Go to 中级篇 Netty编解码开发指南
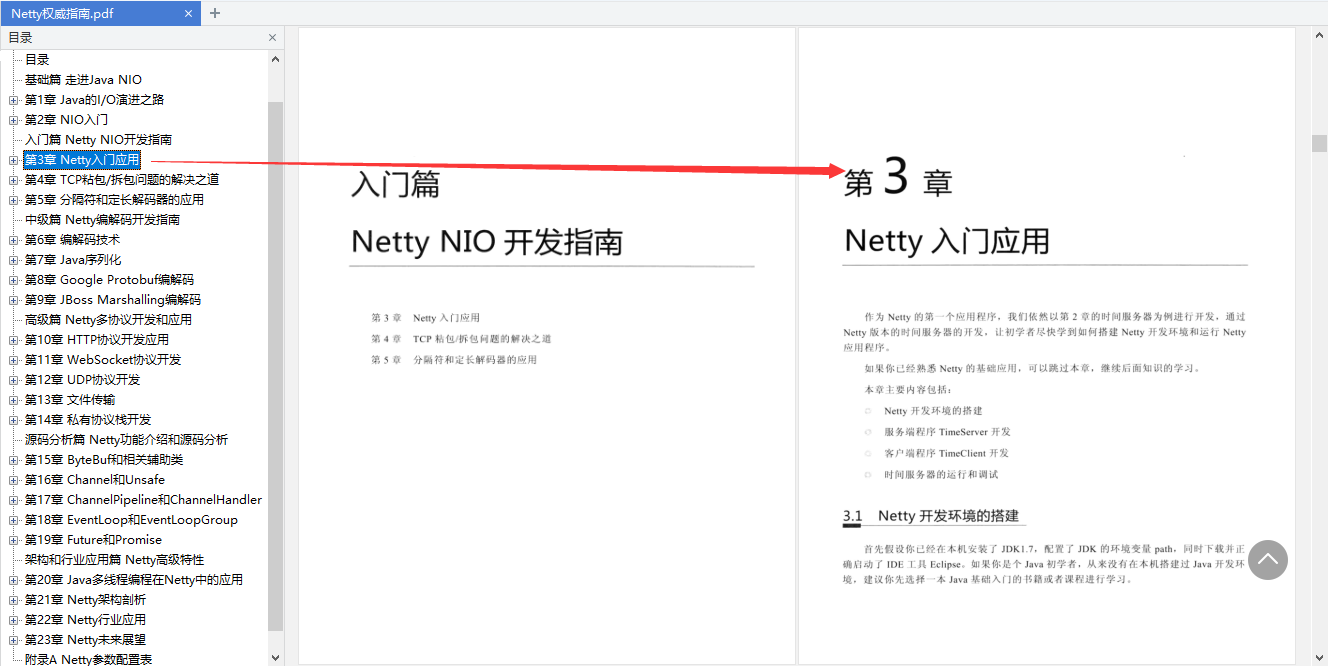This screenshot has width=1328, height=666. pos(102,220)
